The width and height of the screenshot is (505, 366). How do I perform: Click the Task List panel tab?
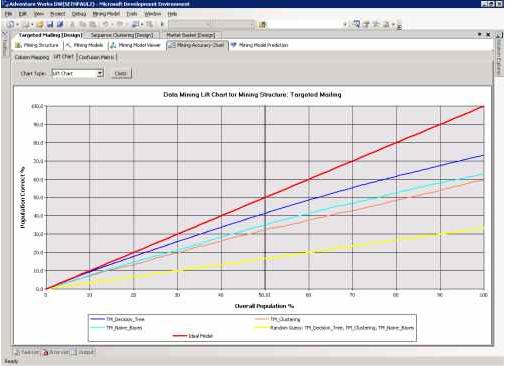pos(27,352)
